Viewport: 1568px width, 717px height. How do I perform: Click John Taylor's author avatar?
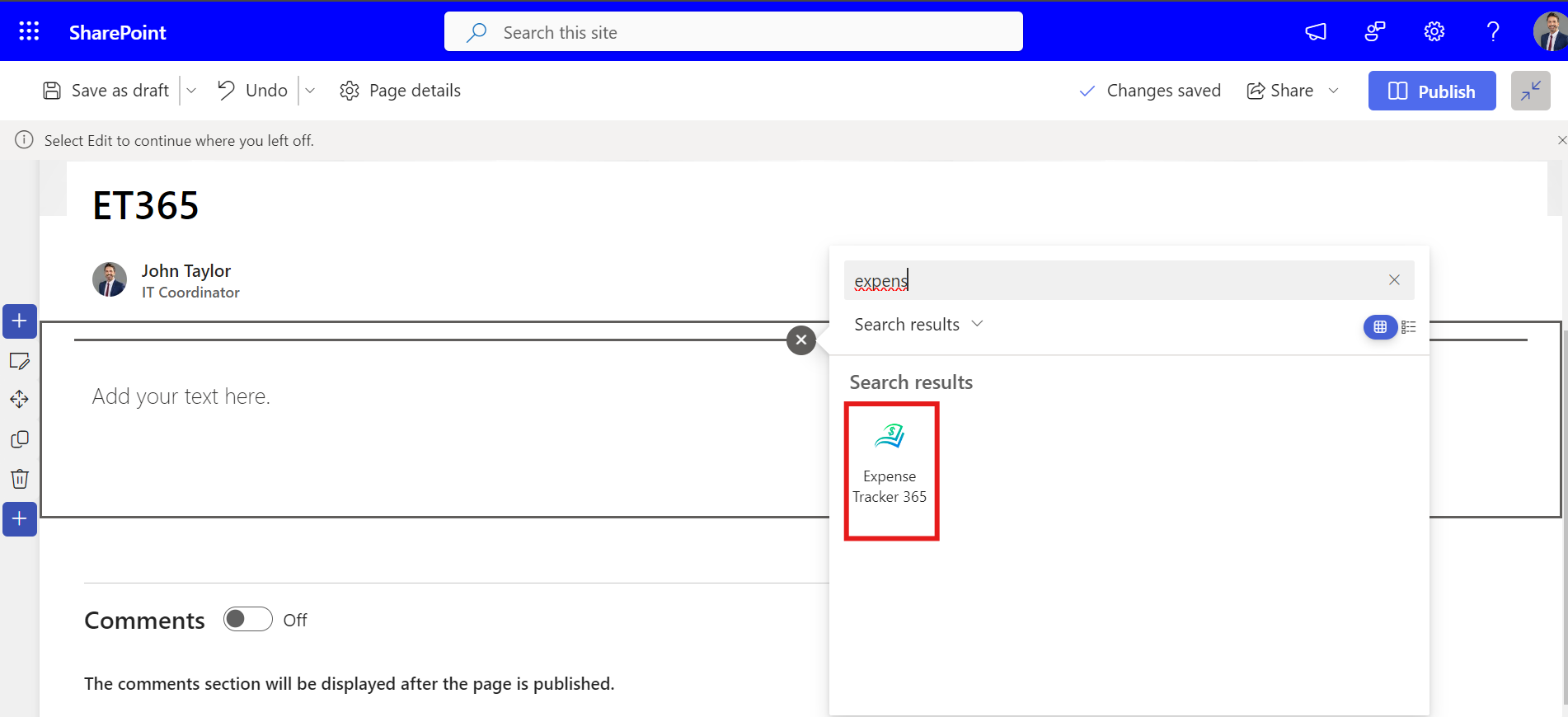tap(110, 279)
